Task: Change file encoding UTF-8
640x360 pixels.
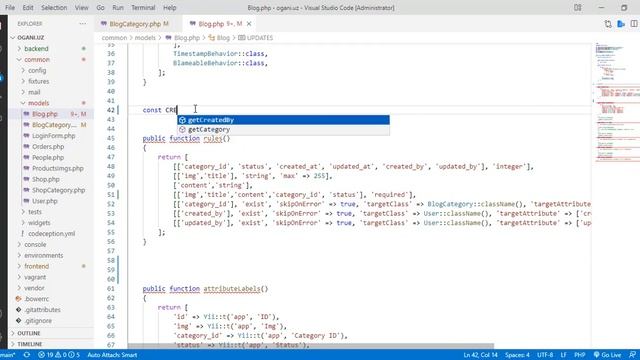Action: (545, 355)
